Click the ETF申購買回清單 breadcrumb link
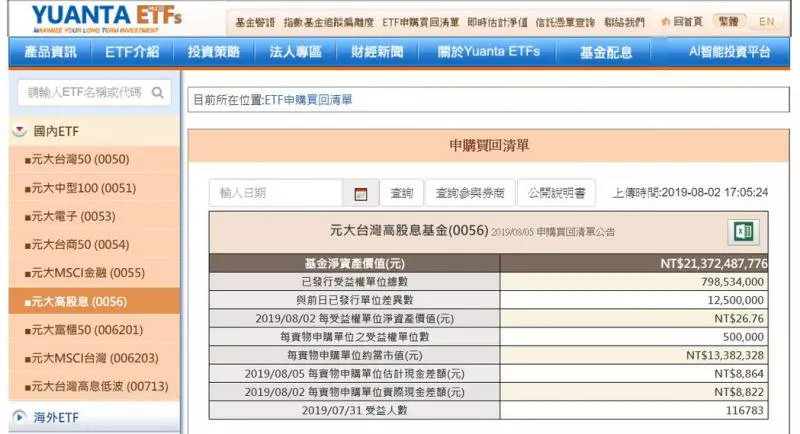 click(308, 100)
